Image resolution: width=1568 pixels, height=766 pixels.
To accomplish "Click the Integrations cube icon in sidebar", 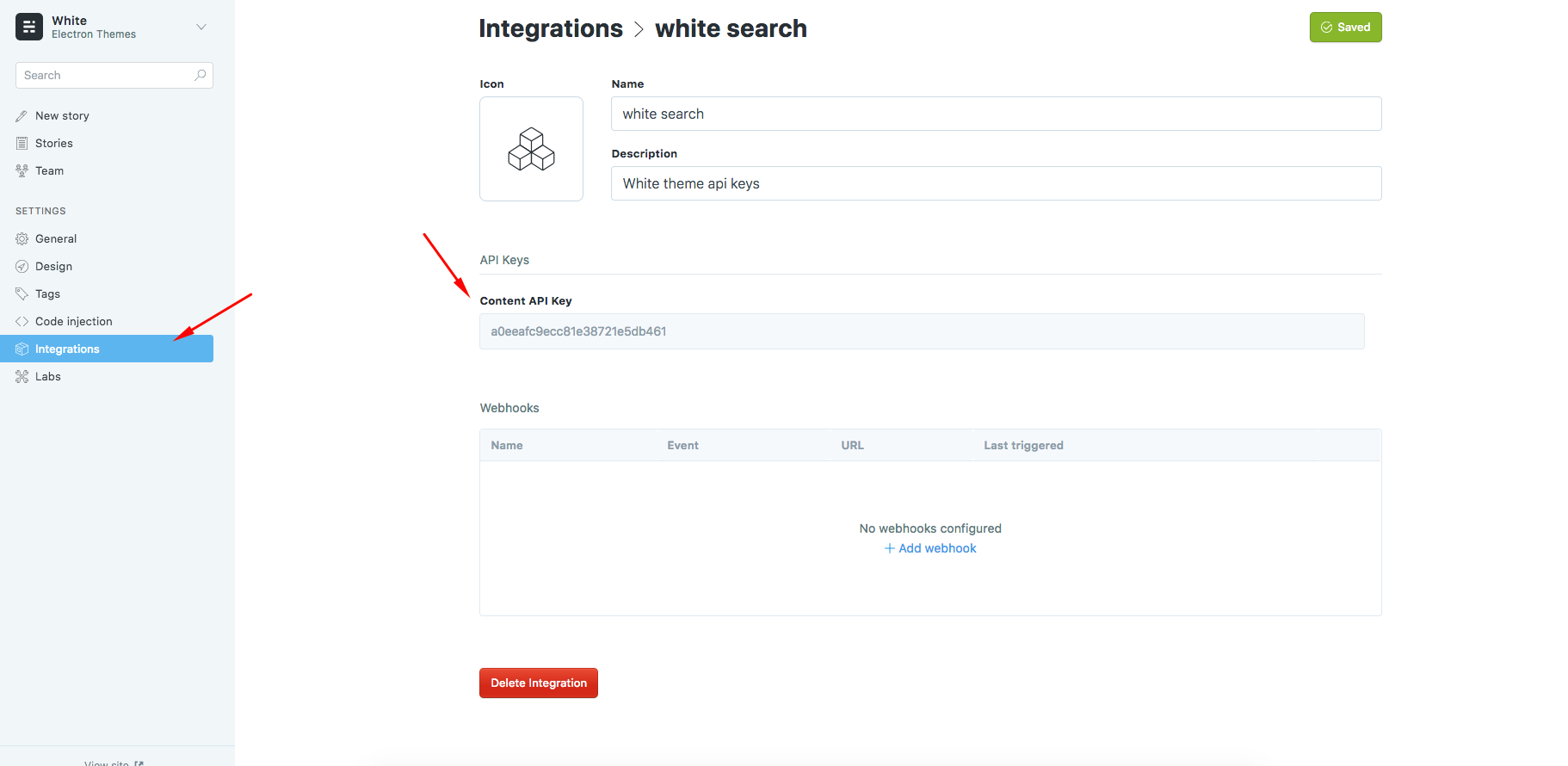I will click(22, 349).
